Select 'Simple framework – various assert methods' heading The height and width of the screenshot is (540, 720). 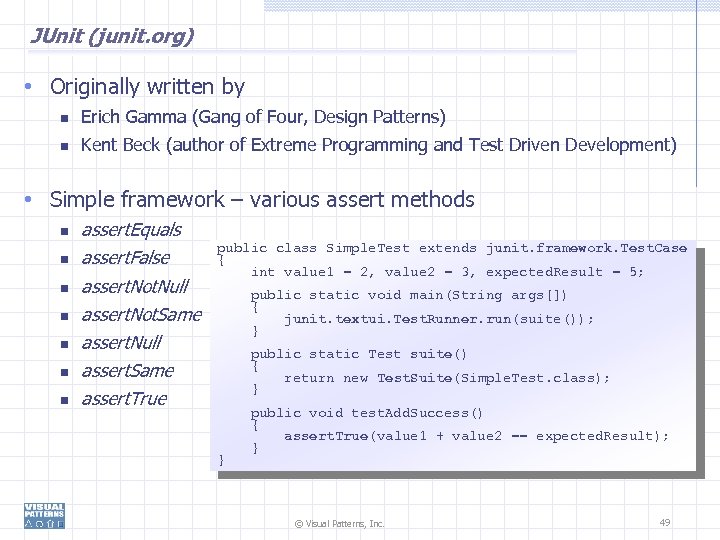tap(262, 199)
